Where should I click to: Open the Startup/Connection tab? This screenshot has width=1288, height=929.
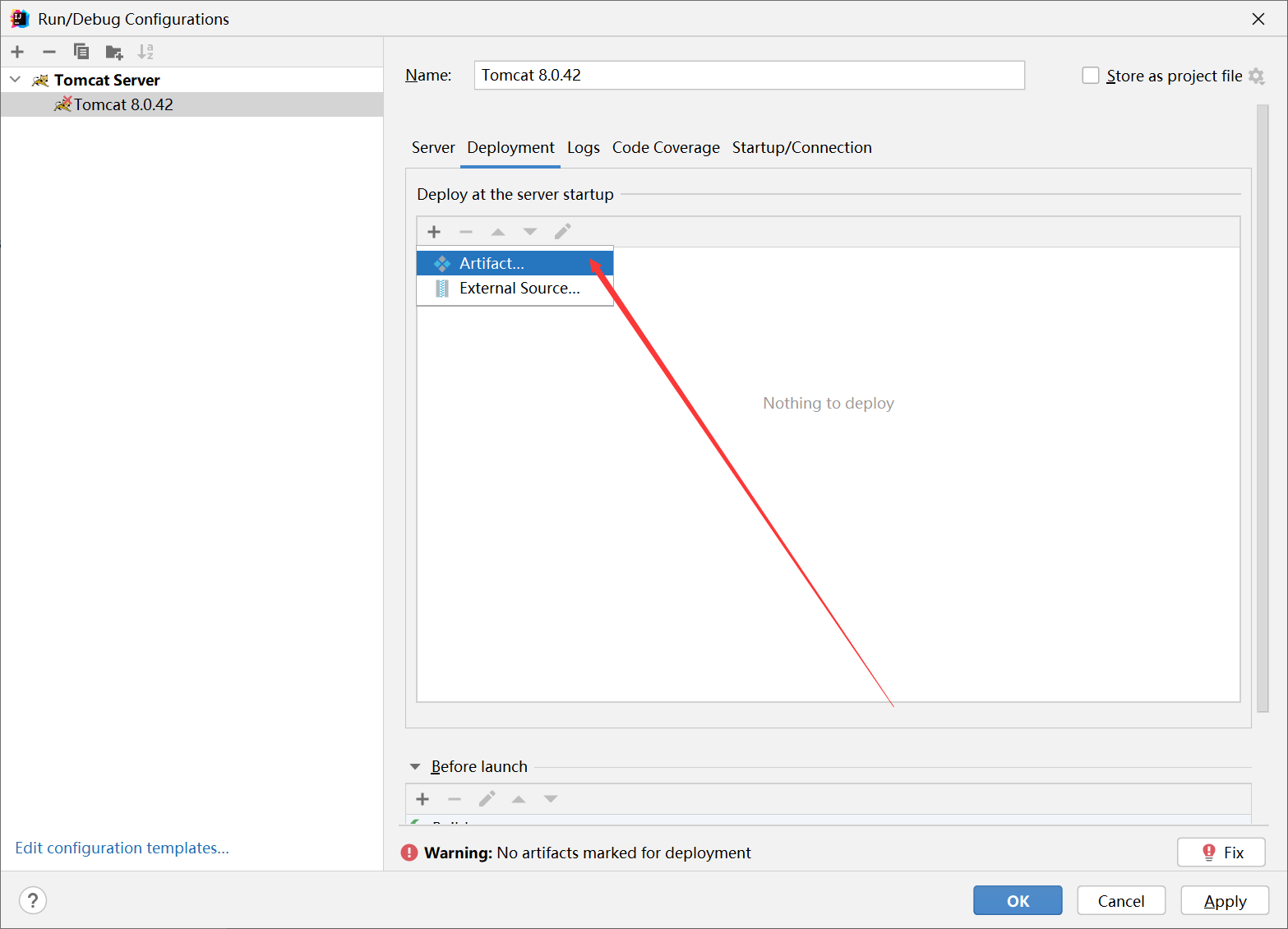(801, 148)
